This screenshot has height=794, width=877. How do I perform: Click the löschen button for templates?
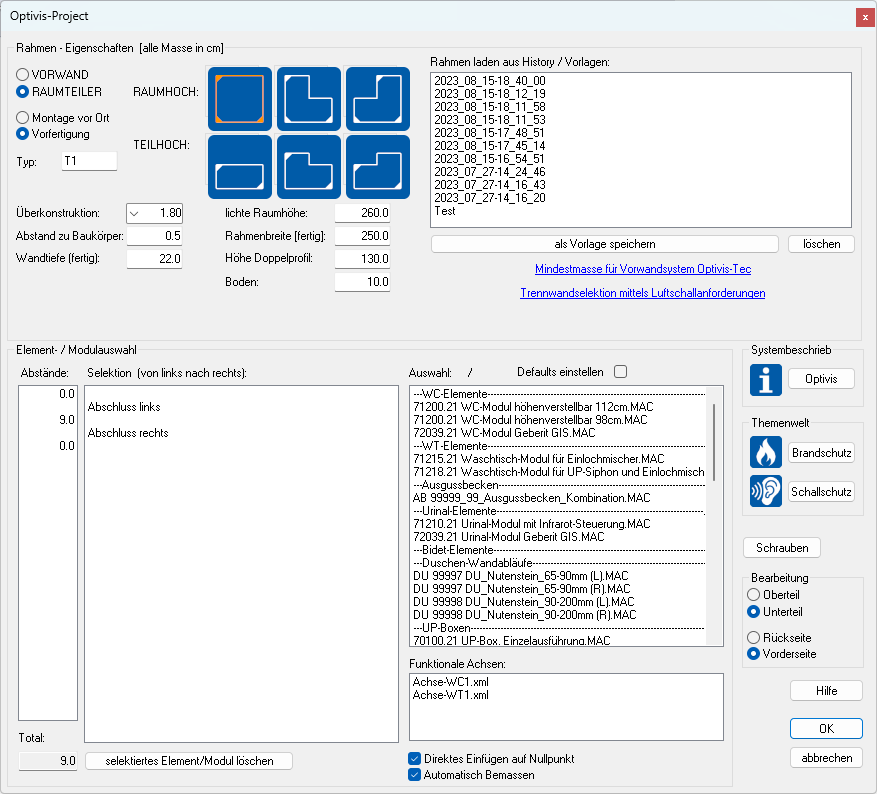821,244
